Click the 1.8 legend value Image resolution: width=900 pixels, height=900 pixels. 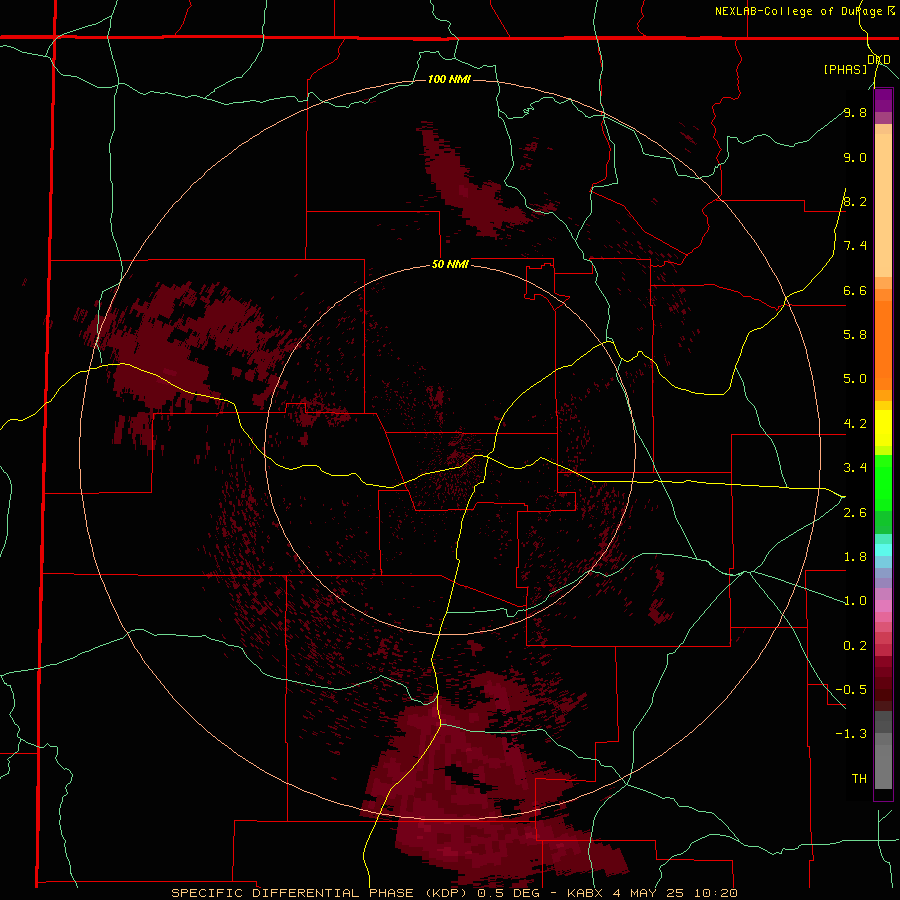[x=855, y=557]
